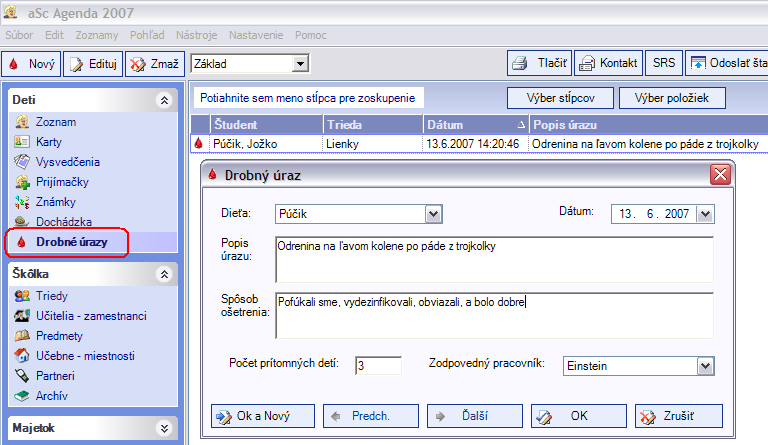This screenshot has height=445, width=768.
Task: Click the Karty cards icon
Action: (22, 141)
